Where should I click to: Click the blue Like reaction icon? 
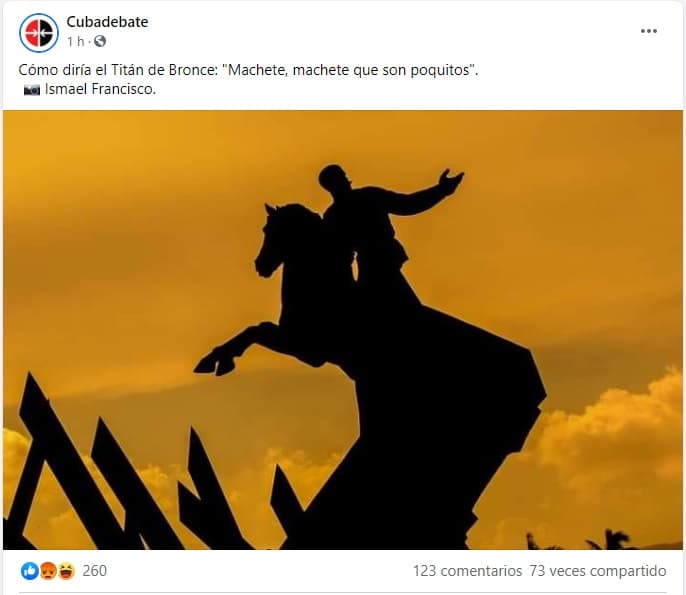(x=30, y=571)
